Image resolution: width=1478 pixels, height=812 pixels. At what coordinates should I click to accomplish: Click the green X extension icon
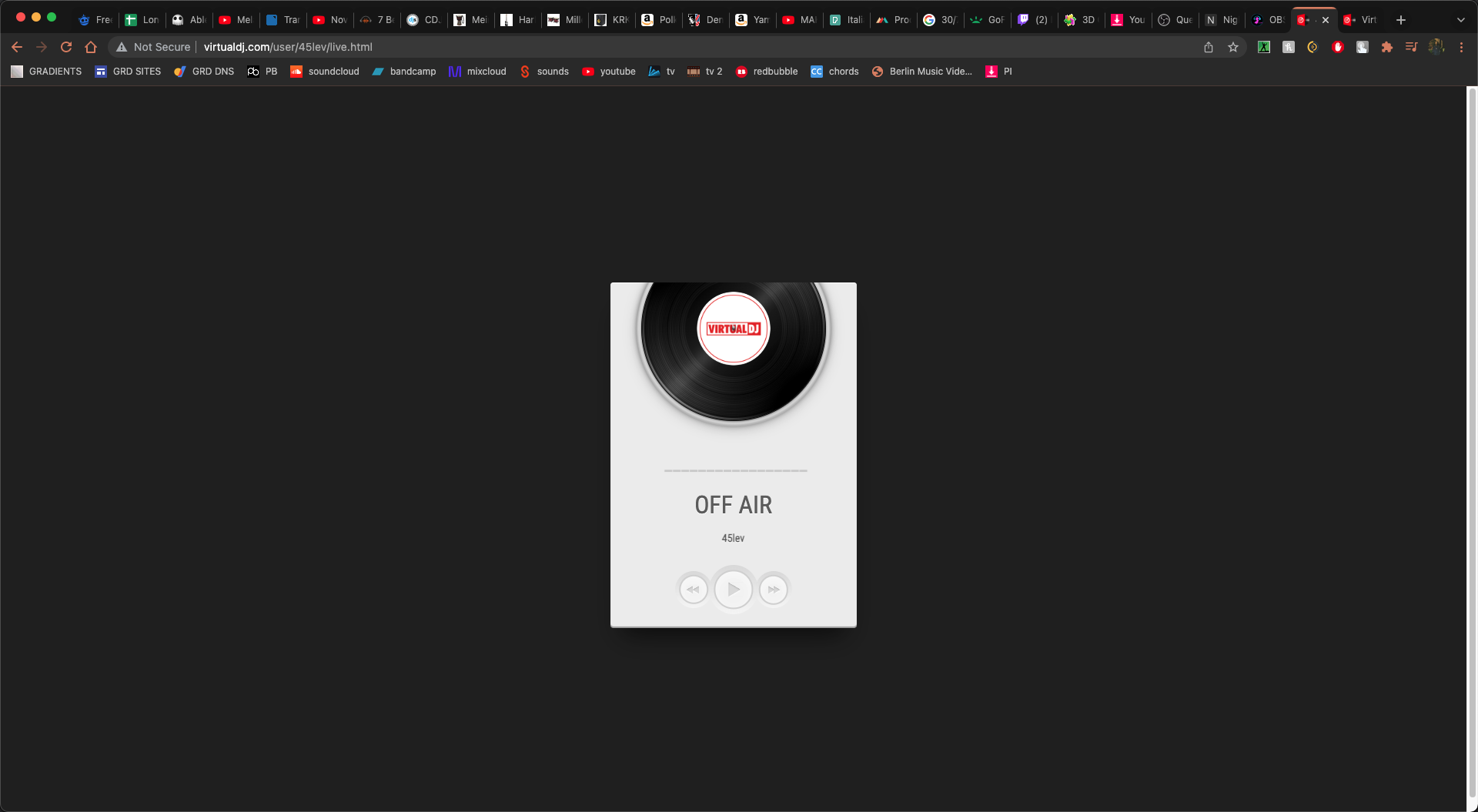1264,47
